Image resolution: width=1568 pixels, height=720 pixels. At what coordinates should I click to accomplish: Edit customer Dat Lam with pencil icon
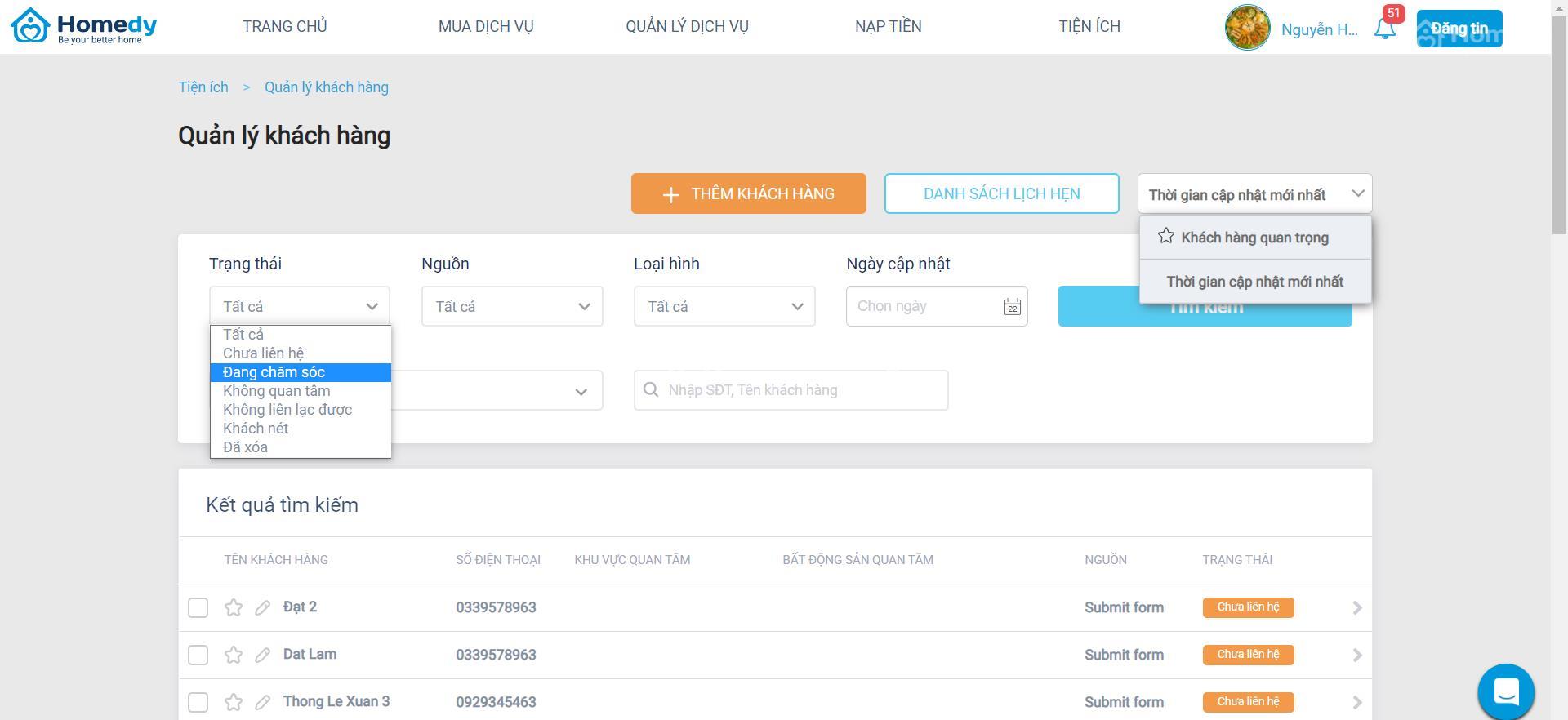(262, 655)
